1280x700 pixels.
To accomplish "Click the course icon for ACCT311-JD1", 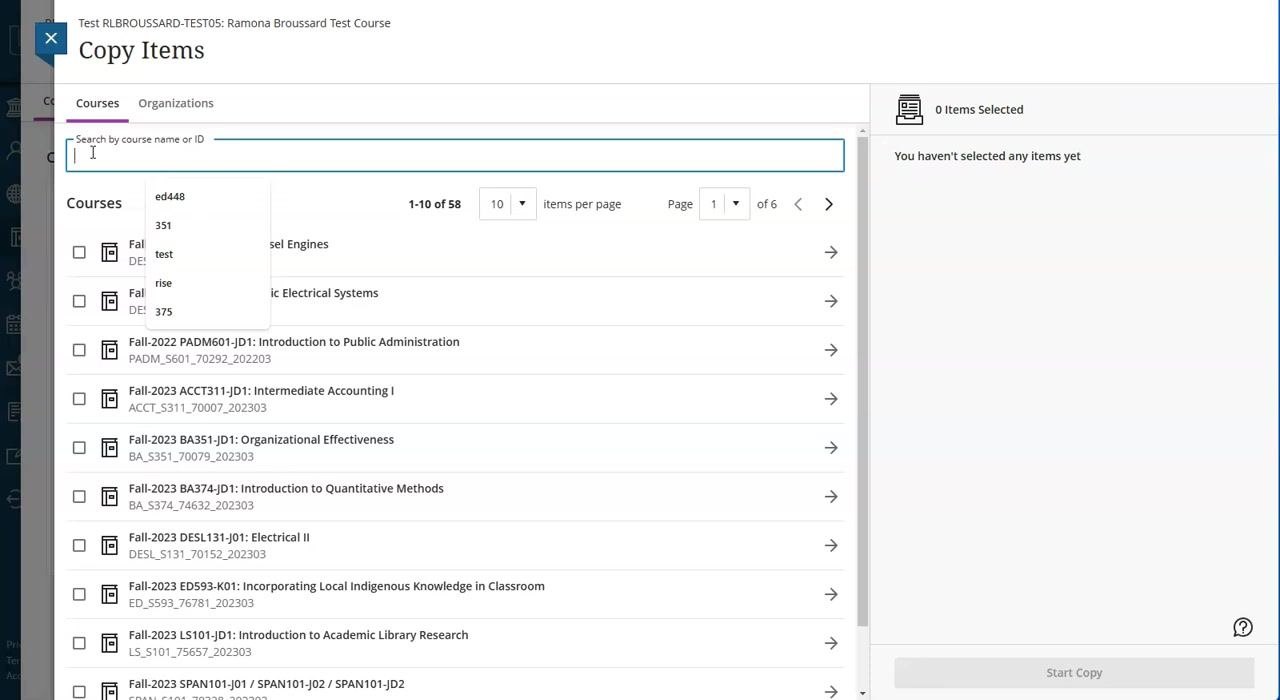I will [110, 399].
